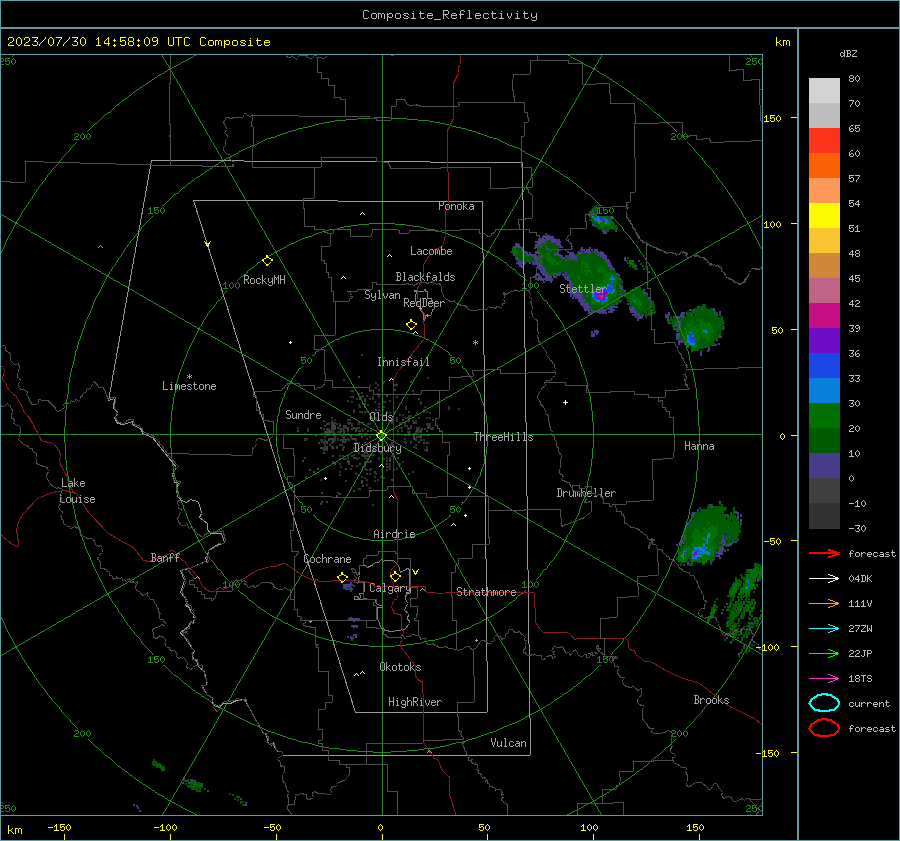
Task: Click the Okotoks label
Action: [400, 667]
